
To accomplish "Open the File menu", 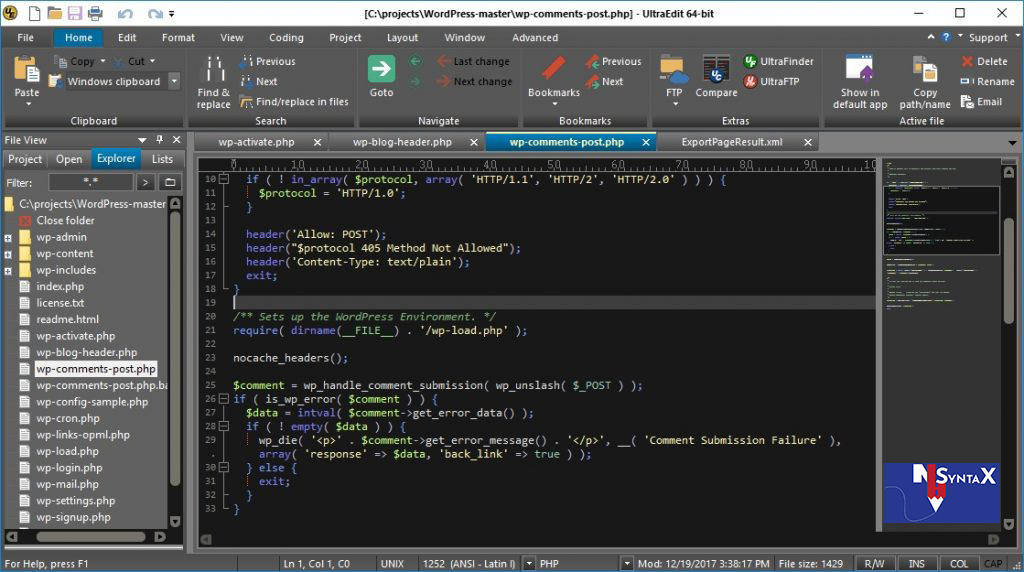I will click(x=25, y=37).
